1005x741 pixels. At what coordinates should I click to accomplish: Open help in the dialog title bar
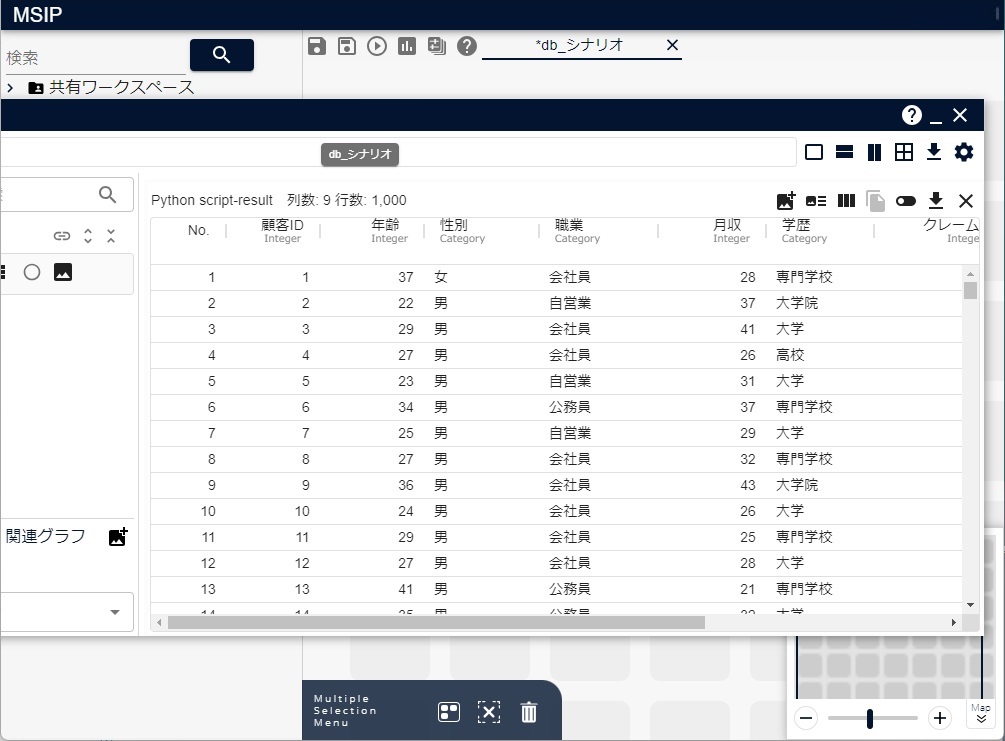pyautogui.click(x=911, y=115)
